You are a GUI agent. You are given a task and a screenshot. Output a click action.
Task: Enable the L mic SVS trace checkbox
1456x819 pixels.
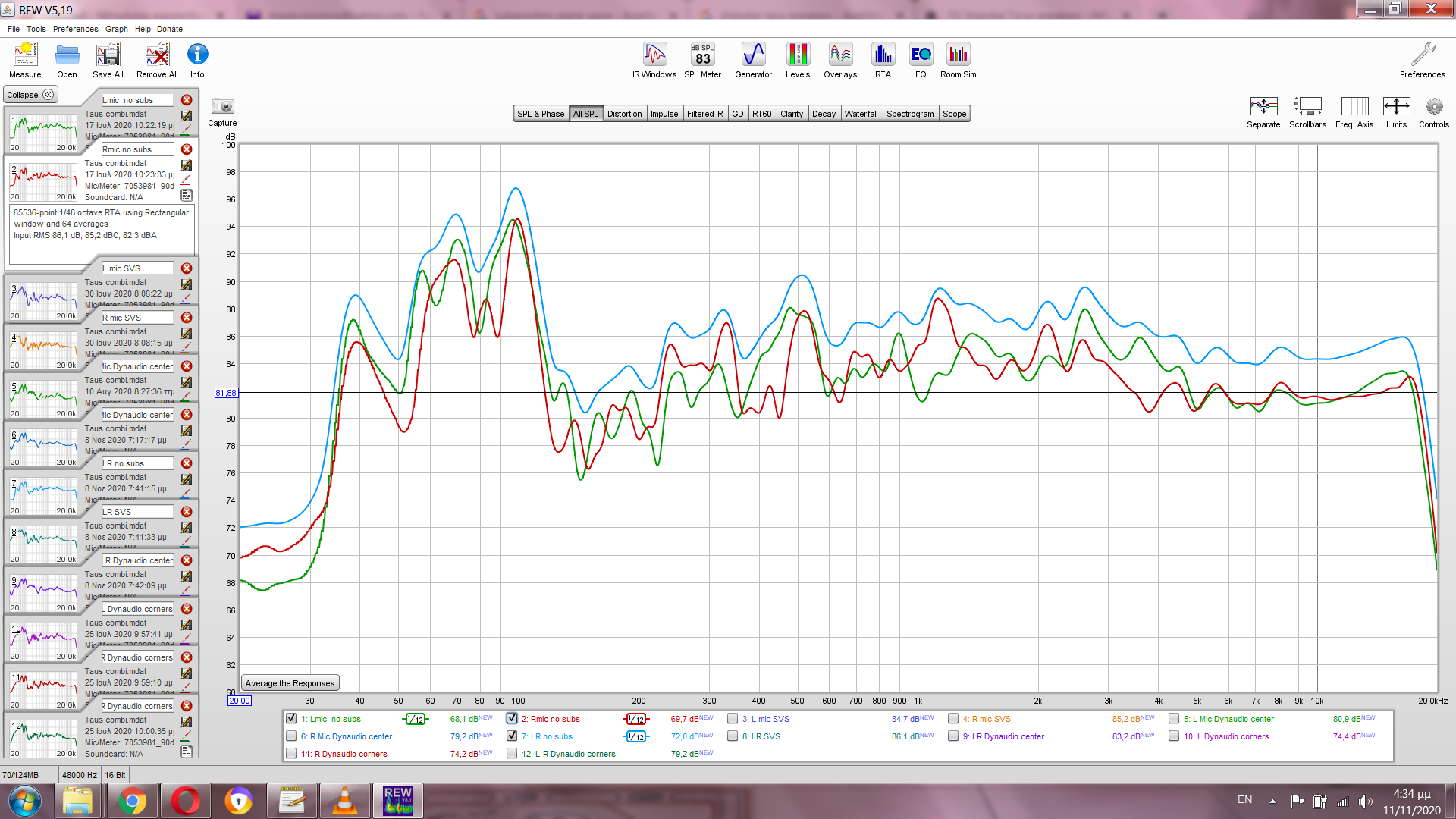click(x=733, y=718)
